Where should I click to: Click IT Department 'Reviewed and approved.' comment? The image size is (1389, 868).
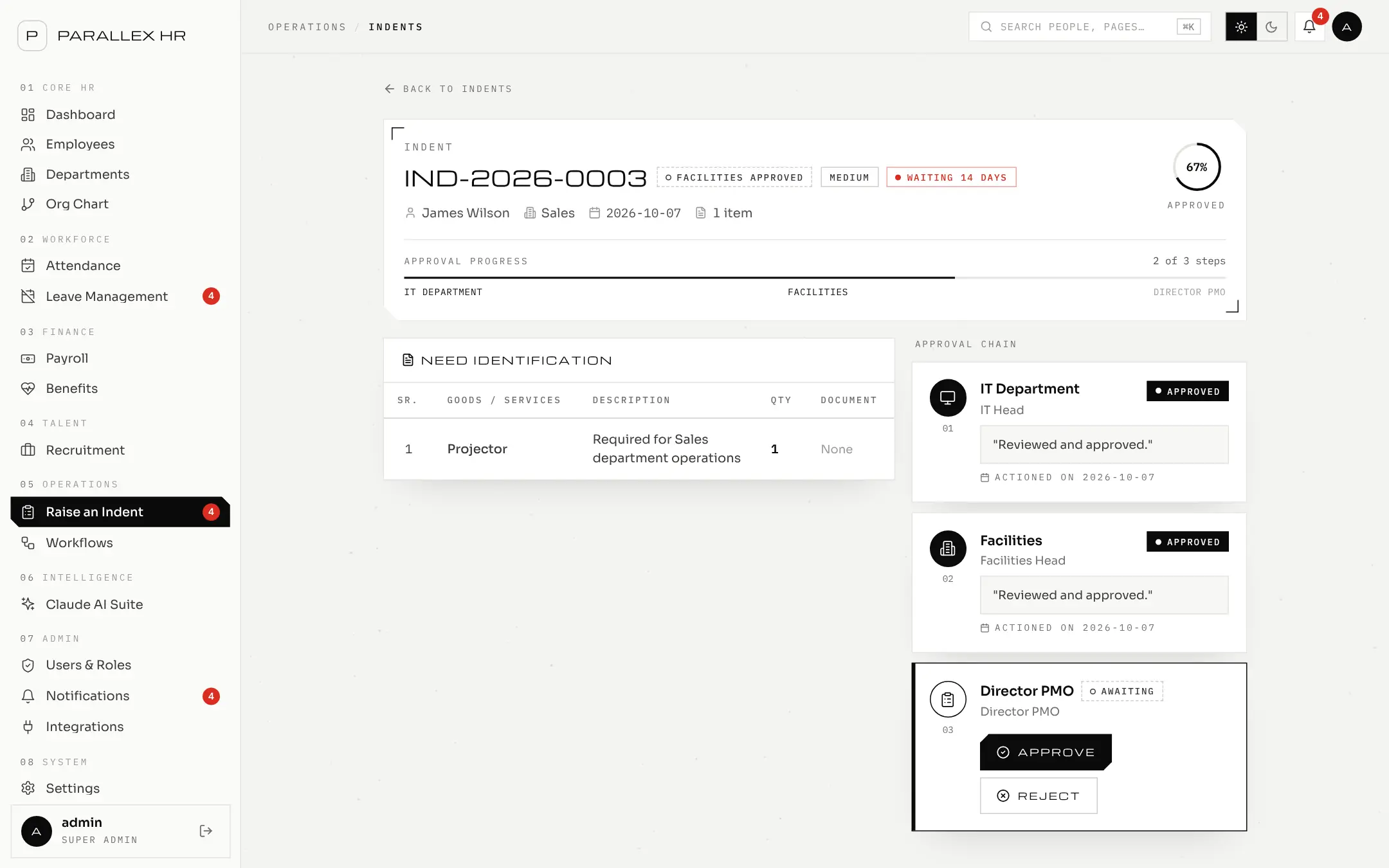1104,444
